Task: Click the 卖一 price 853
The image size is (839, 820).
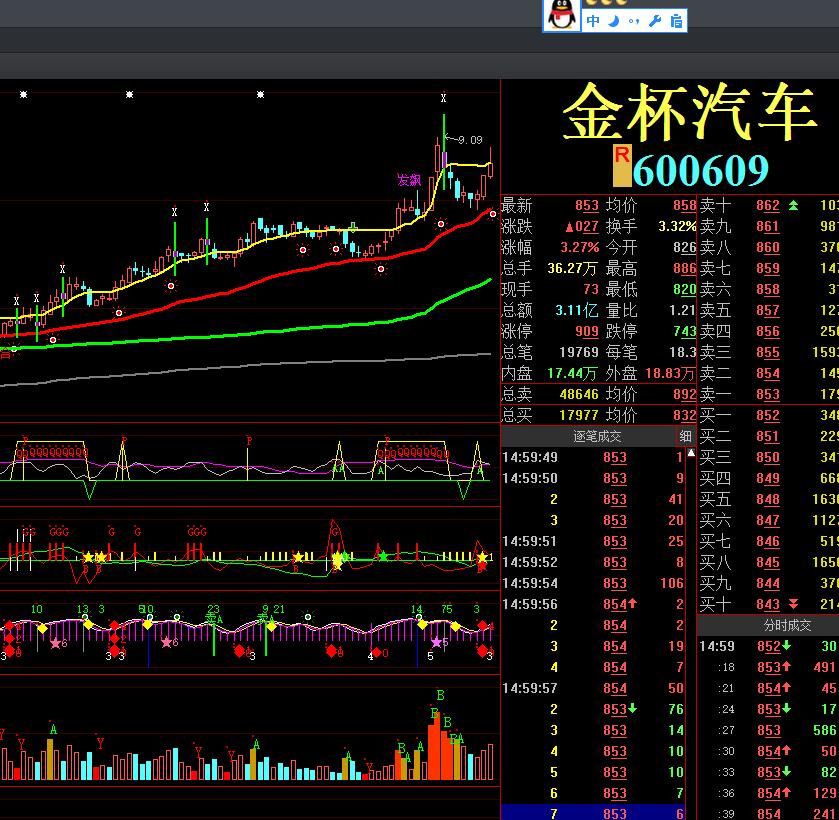Action: pos(768,394)
